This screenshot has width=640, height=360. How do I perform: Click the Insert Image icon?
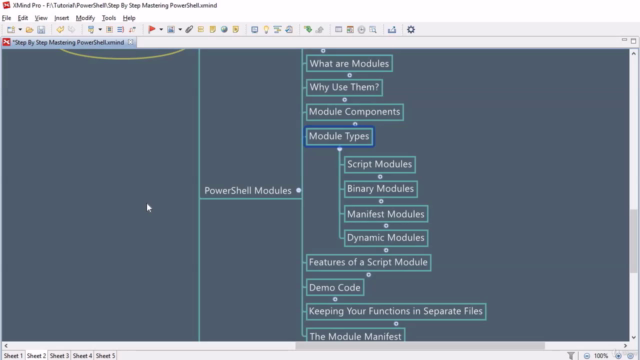tap(171, 29)
